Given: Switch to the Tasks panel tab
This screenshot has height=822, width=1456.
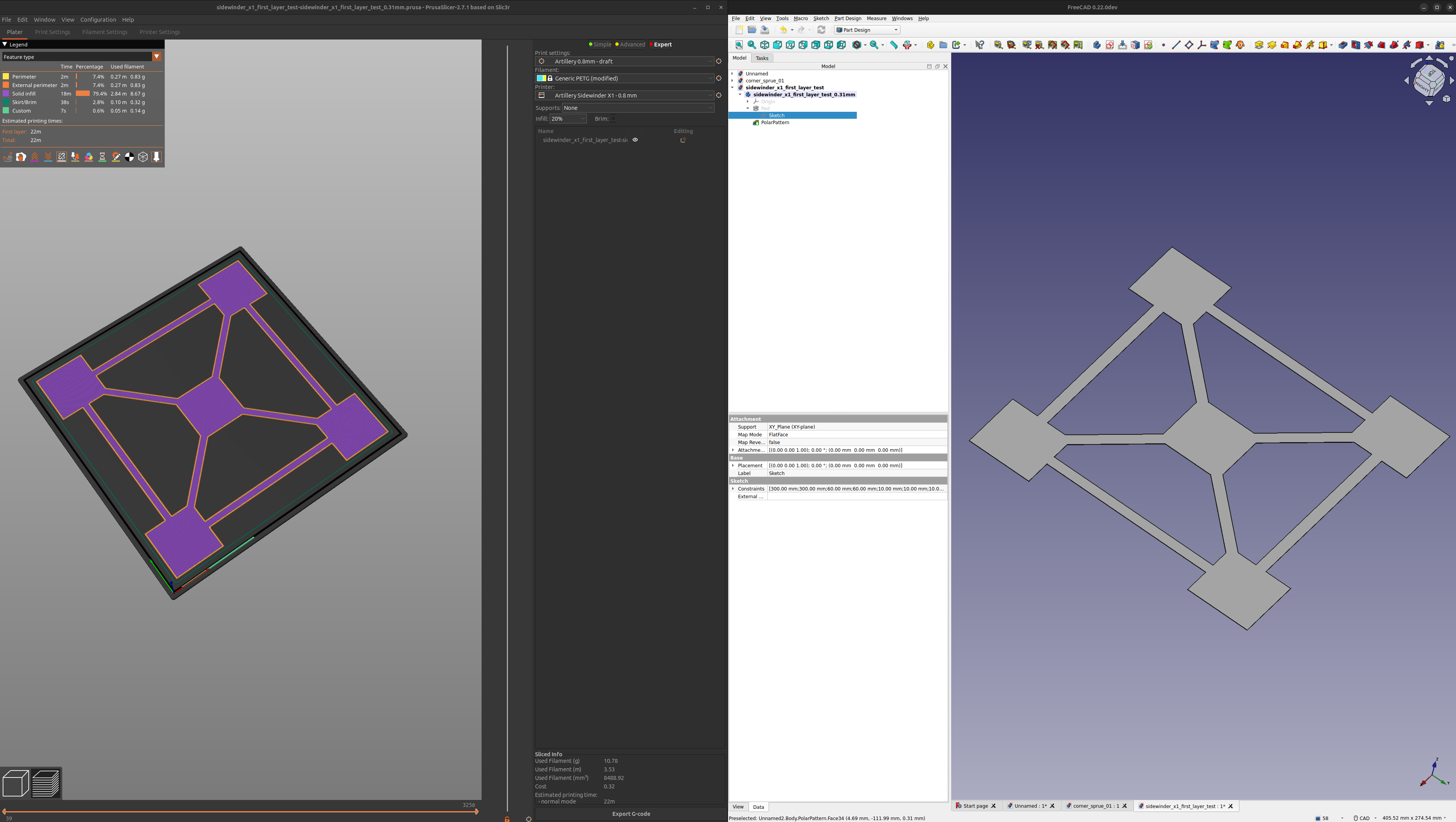Looking at the screenshot, I should click(x=762, y=58).
